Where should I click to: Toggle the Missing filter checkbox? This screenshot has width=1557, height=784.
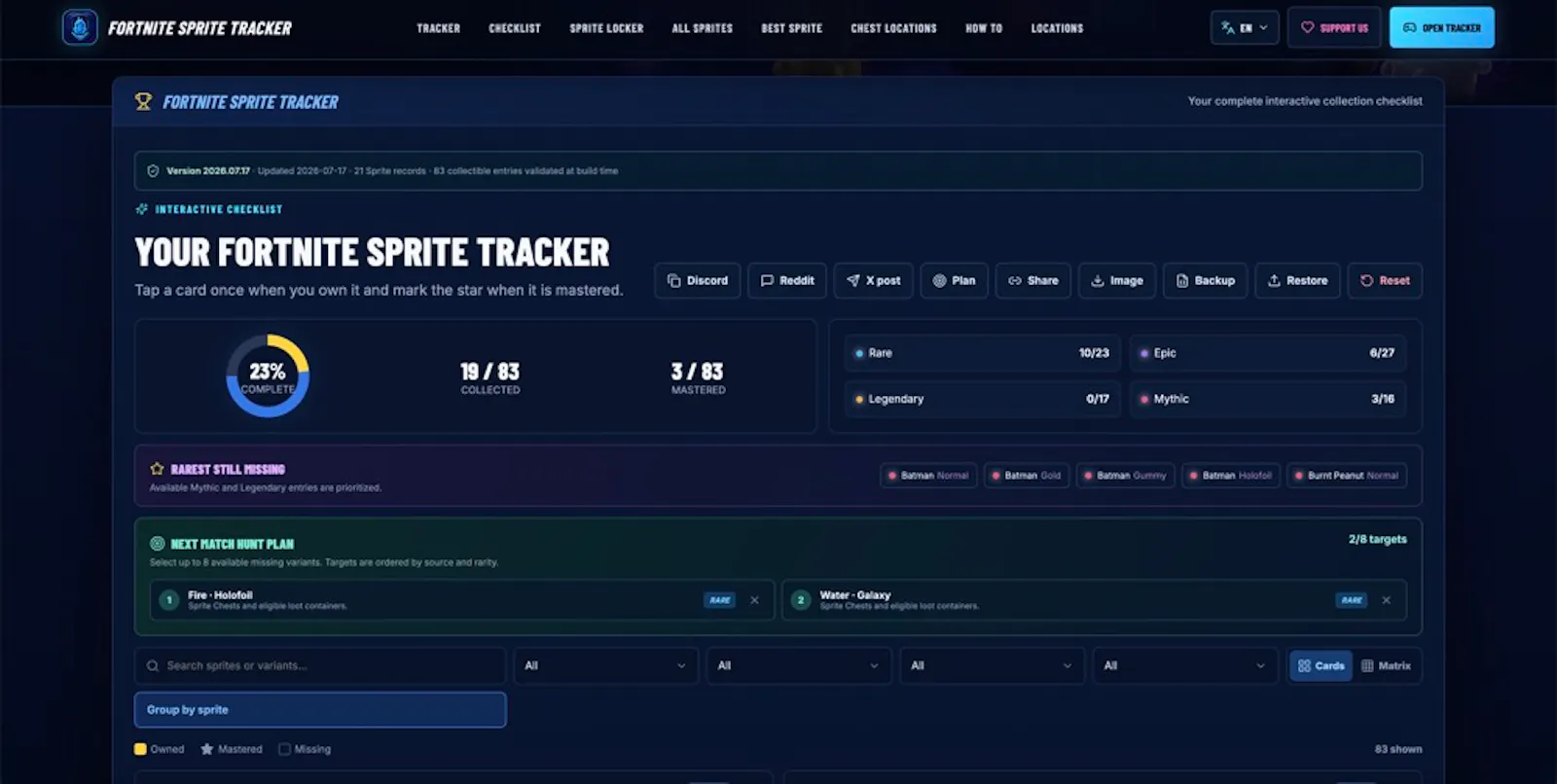pos(284,749)
